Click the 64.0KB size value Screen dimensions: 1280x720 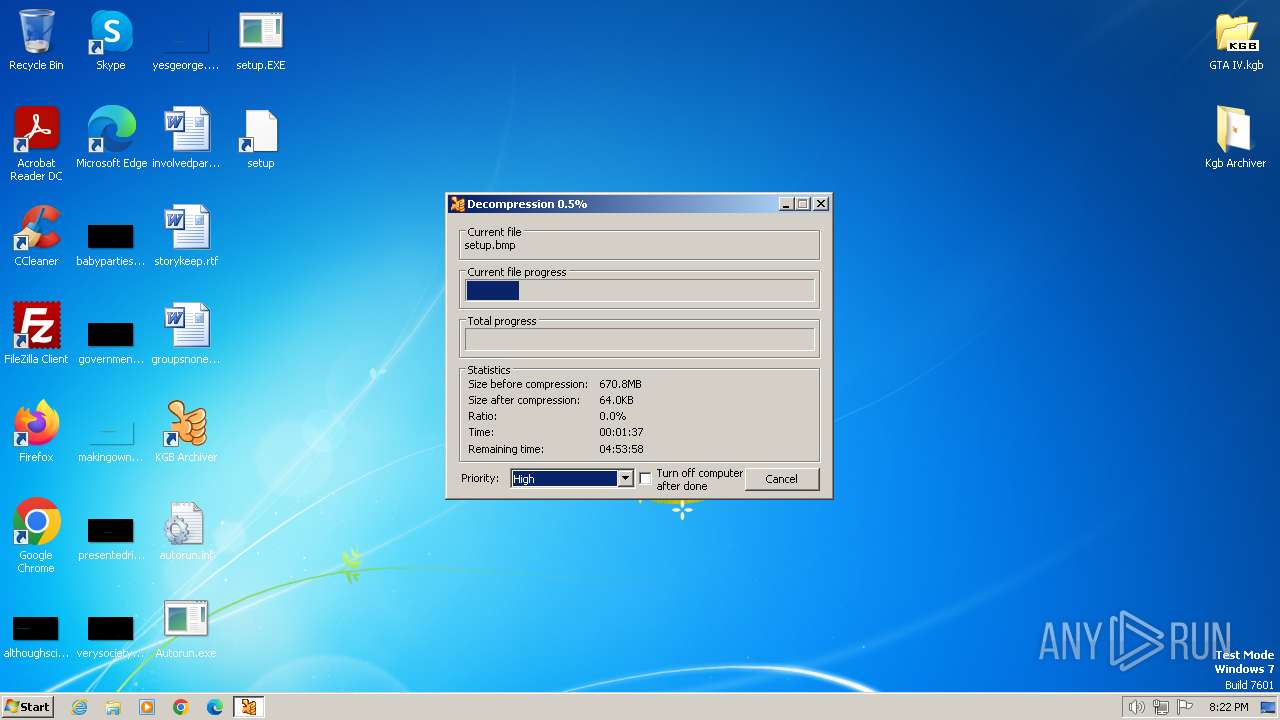pyautogui.click(x=616, y=400)
